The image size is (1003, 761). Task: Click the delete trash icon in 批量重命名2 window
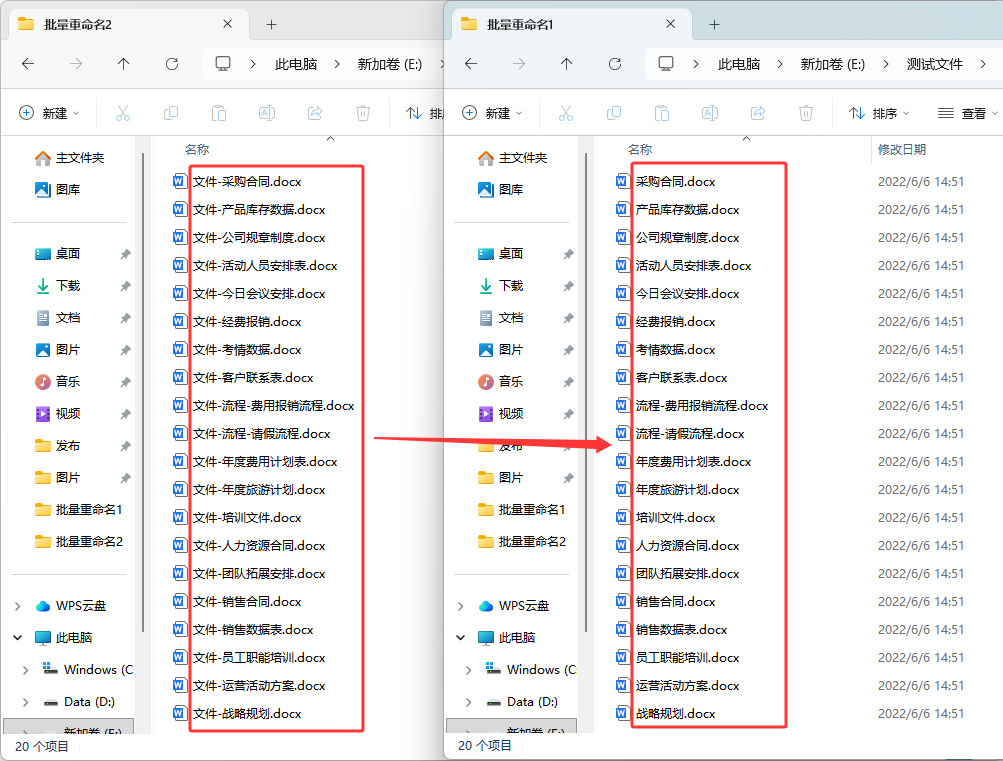point(363,113)
